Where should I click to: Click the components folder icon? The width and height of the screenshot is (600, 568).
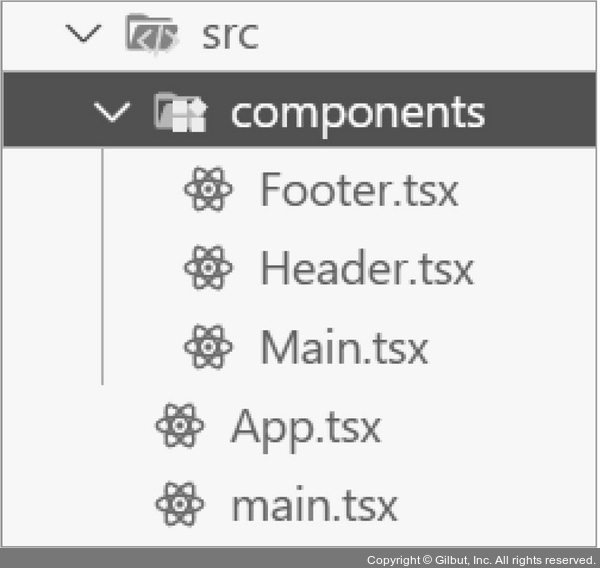point(180,112)
